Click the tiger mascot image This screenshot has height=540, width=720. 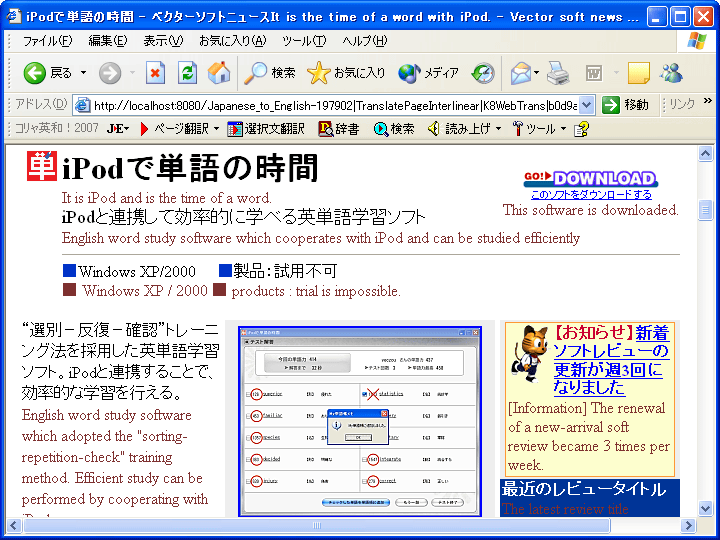click(529, 354)
